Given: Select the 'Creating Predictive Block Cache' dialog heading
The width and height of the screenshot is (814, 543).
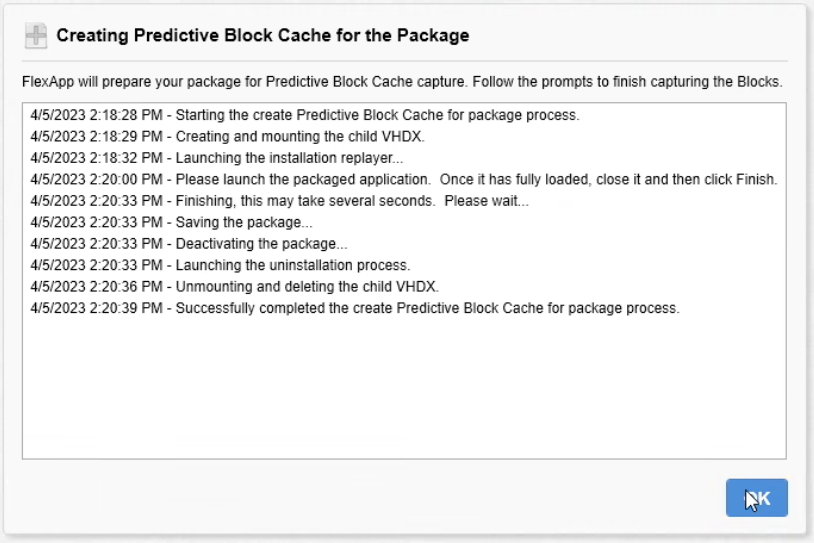Looking at the screenshot, I should tap(263, 35).
